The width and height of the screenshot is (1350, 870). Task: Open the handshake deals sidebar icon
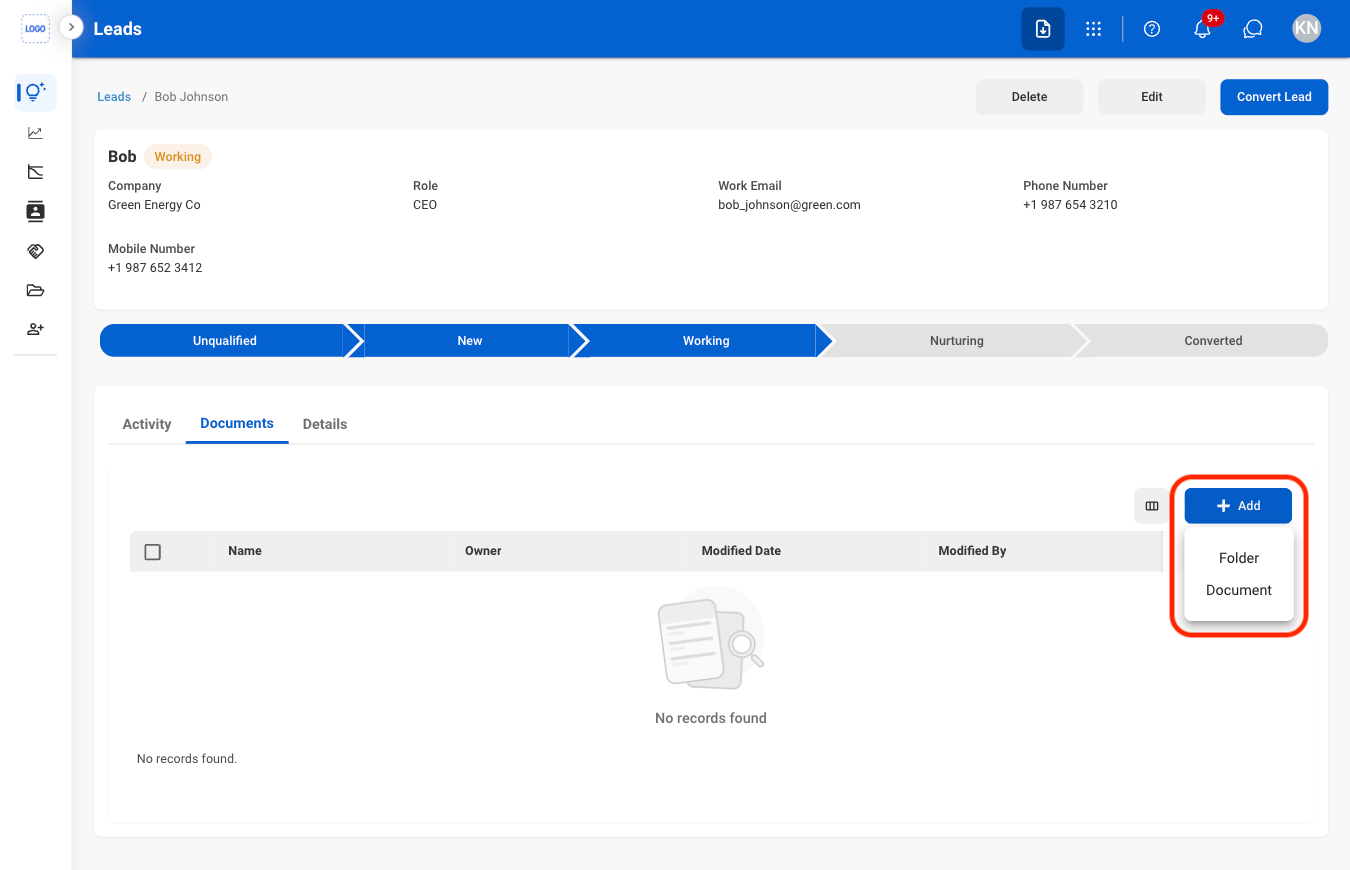tap(36, 251)
